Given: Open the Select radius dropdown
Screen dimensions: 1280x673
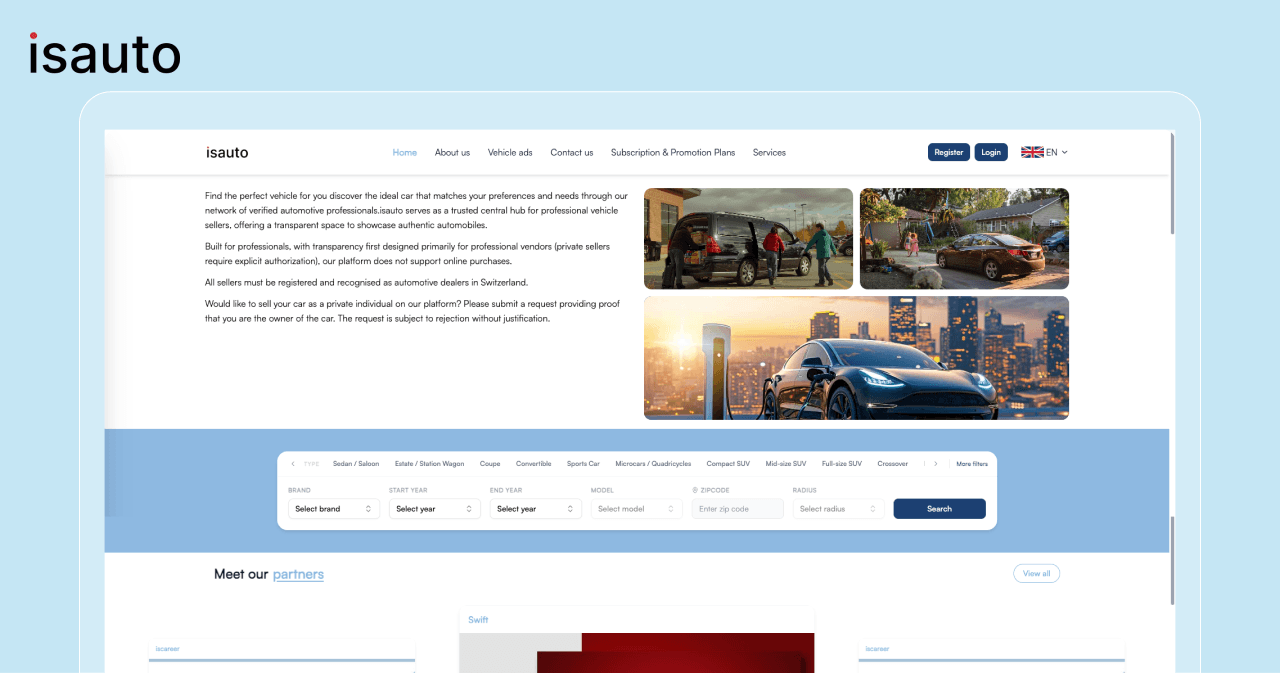Looking at the screenshot, I should [839, 509].
